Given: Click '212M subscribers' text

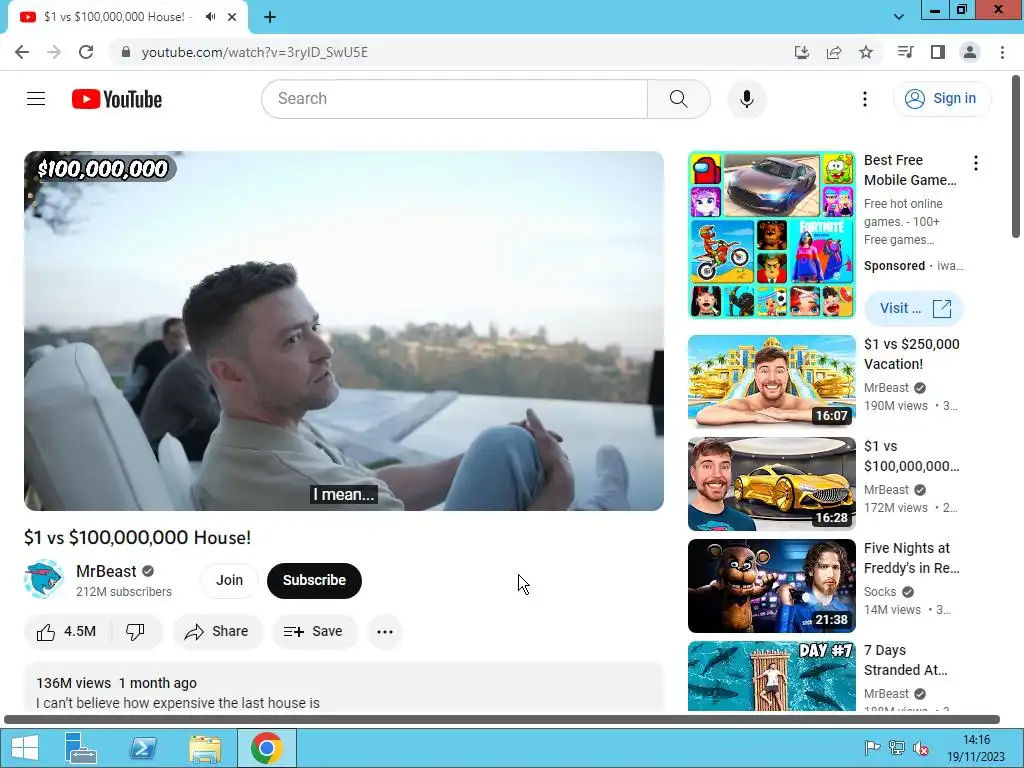Looking at the screenshot, I should click(124, 592).
